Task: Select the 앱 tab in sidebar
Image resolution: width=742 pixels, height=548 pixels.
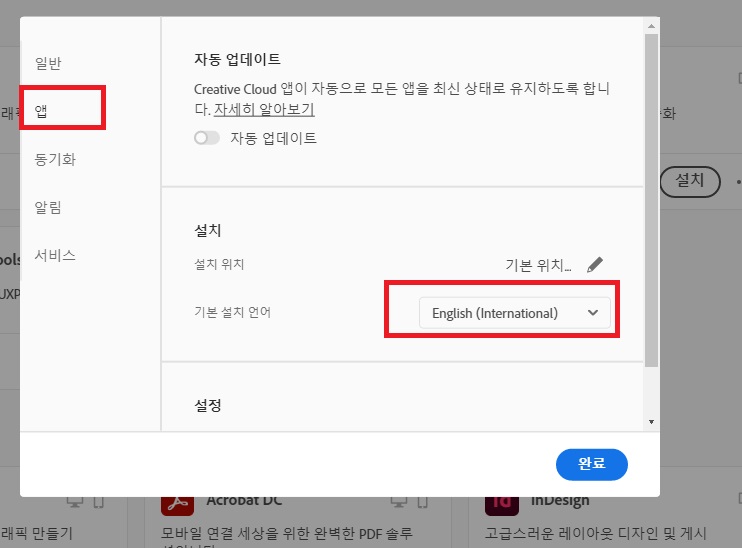Action: [41, 111]
